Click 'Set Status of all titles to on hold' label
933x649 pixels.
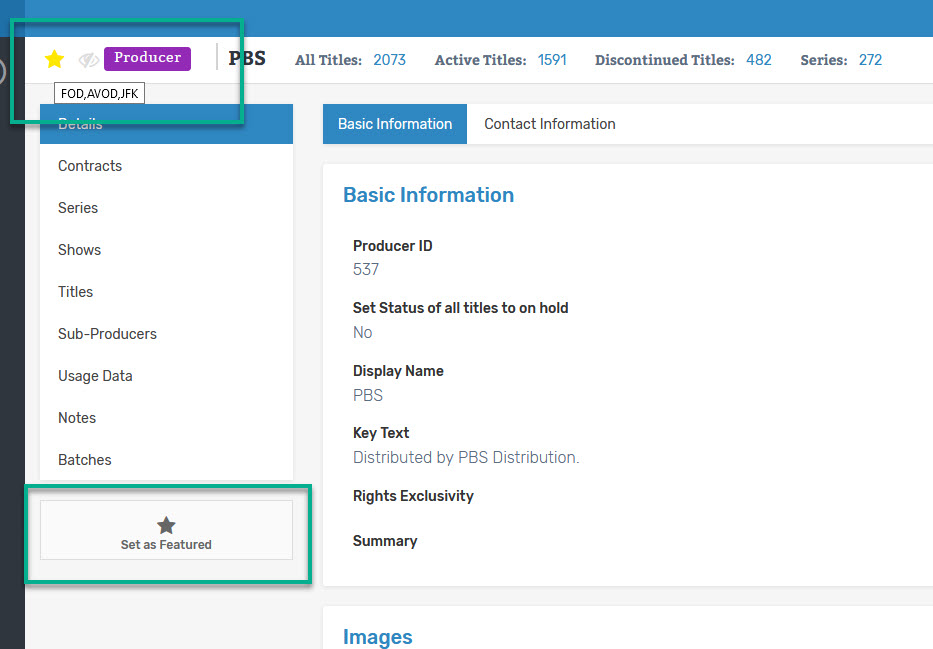(x=461, y=308)
